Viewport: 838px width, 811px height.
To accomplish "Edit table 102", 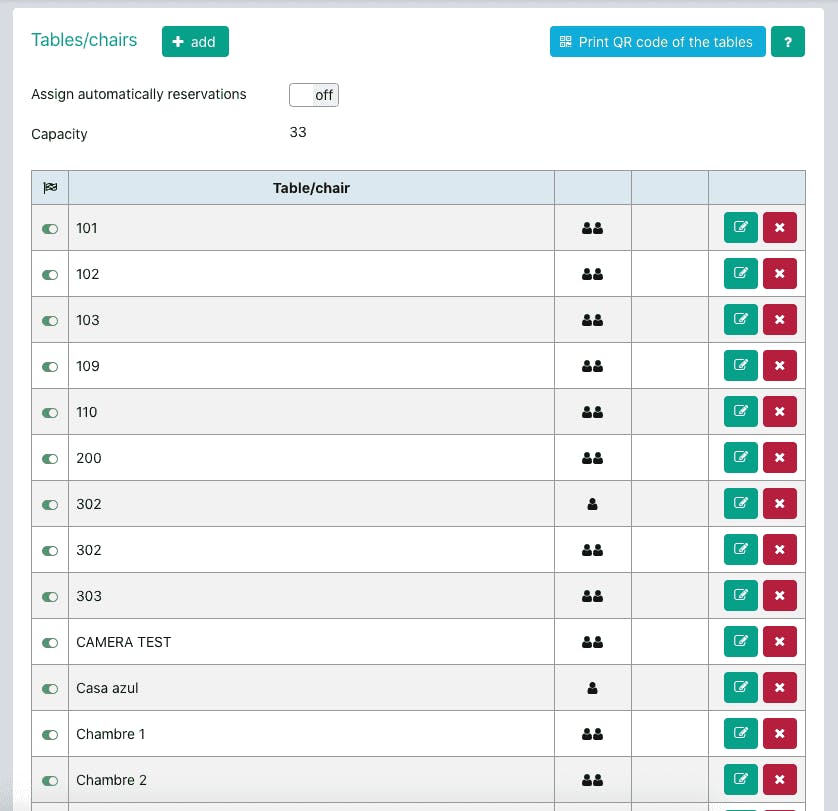I will pos(741,273).
